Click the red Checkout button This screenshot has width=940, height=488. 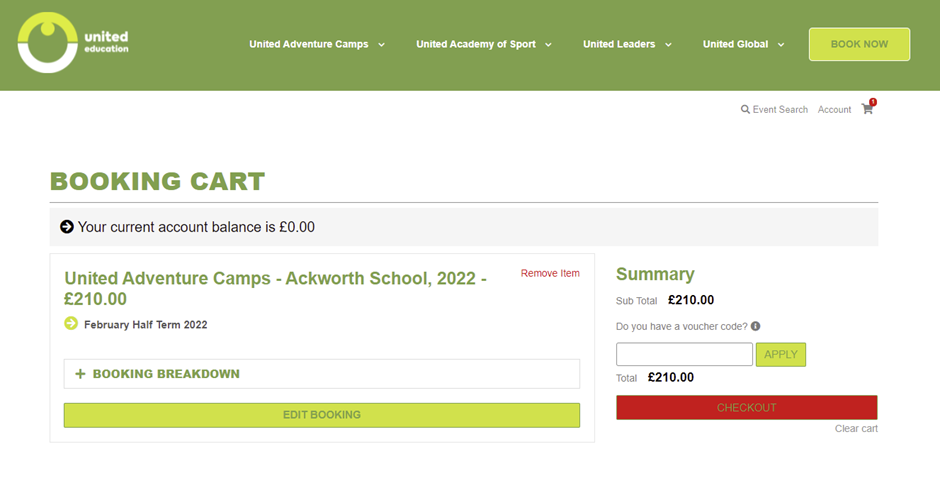[746, 408]
